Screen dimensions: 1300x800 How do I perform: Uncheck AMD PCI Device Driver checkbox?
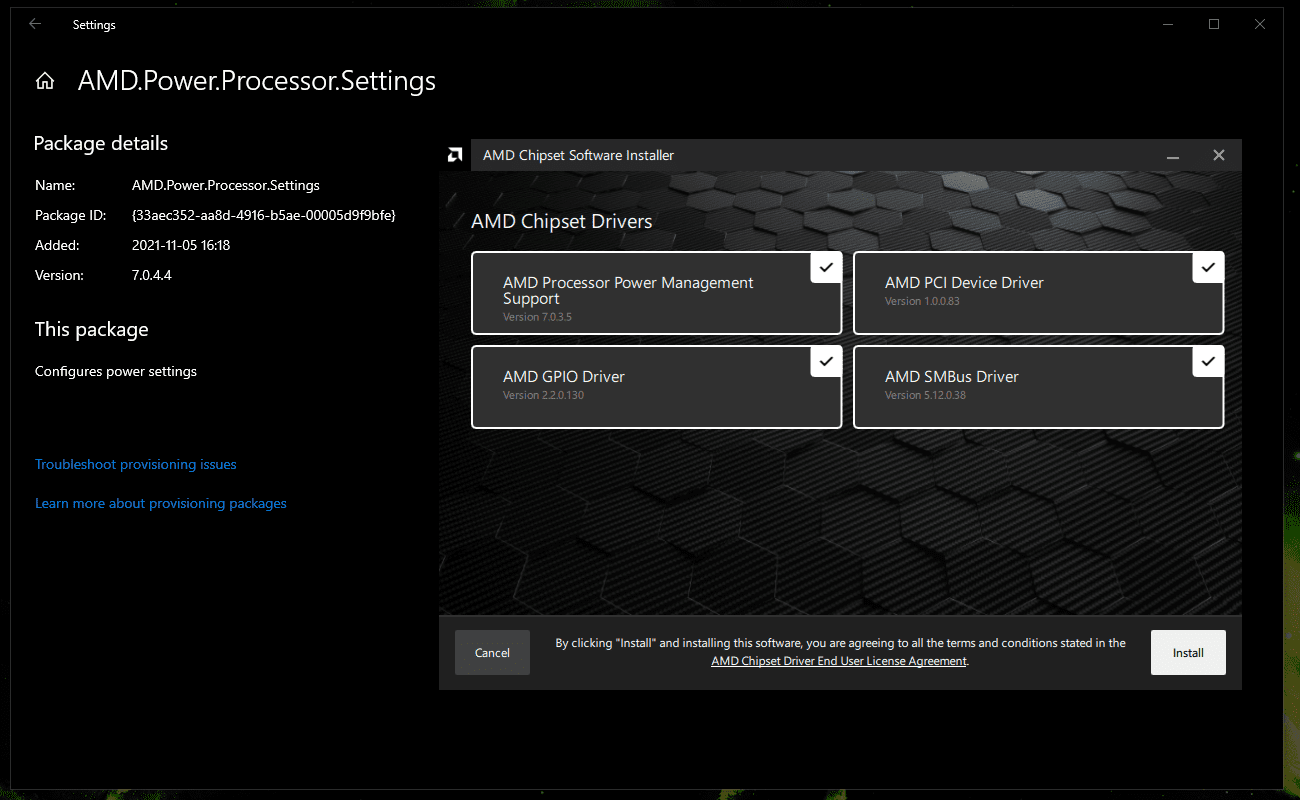pos(1208,267)
